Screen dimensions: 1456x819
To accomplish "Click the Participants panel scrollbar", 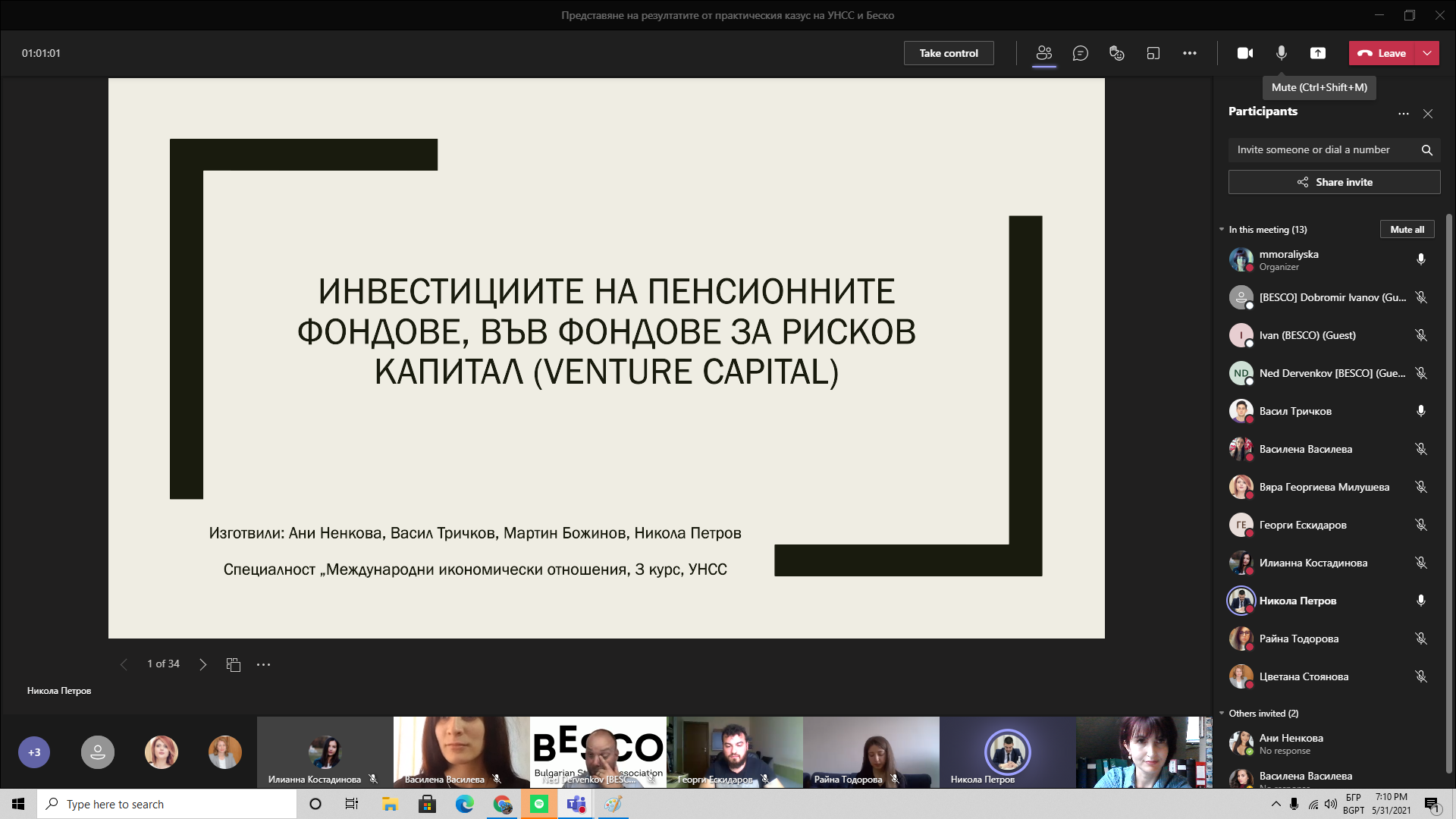I will click(x=1449, y=493).
